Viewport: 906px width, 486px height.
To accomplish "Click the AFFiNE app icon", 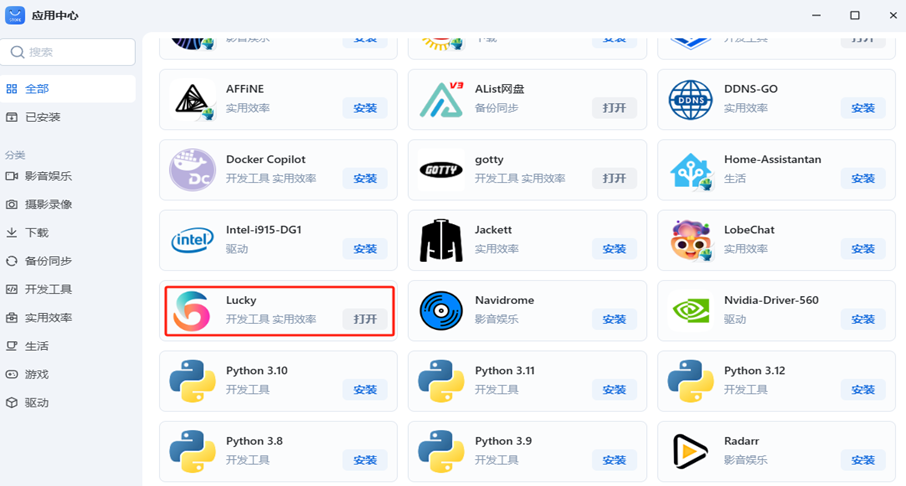I will click(x=192, y=100).
